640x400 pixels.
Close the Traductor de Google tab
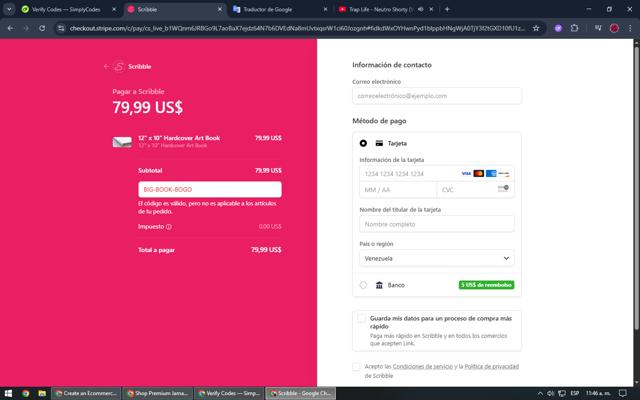pyautogui.click(x=325, y=9)
